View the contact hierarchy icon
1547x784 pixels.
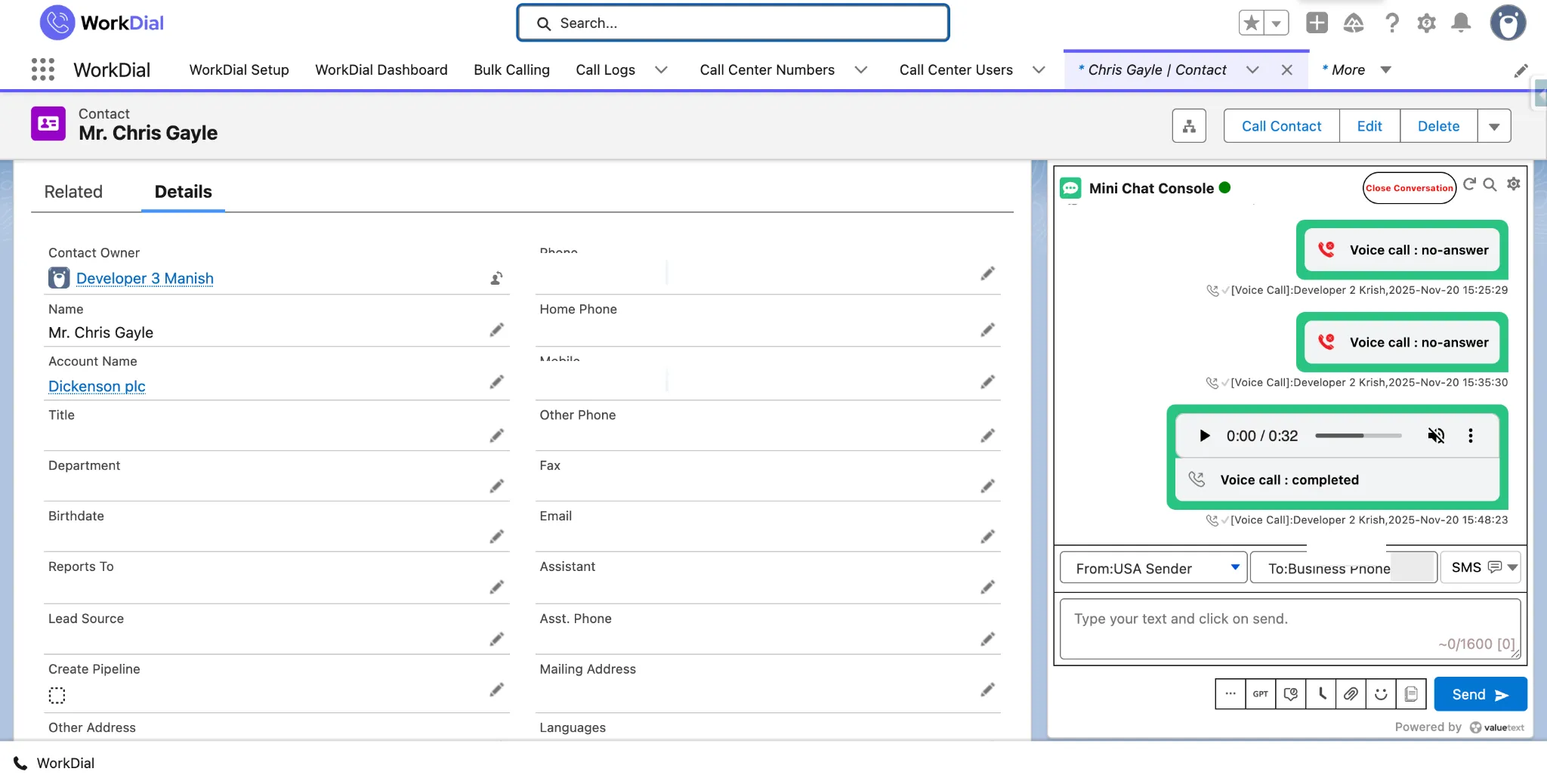coord(1189,126)
